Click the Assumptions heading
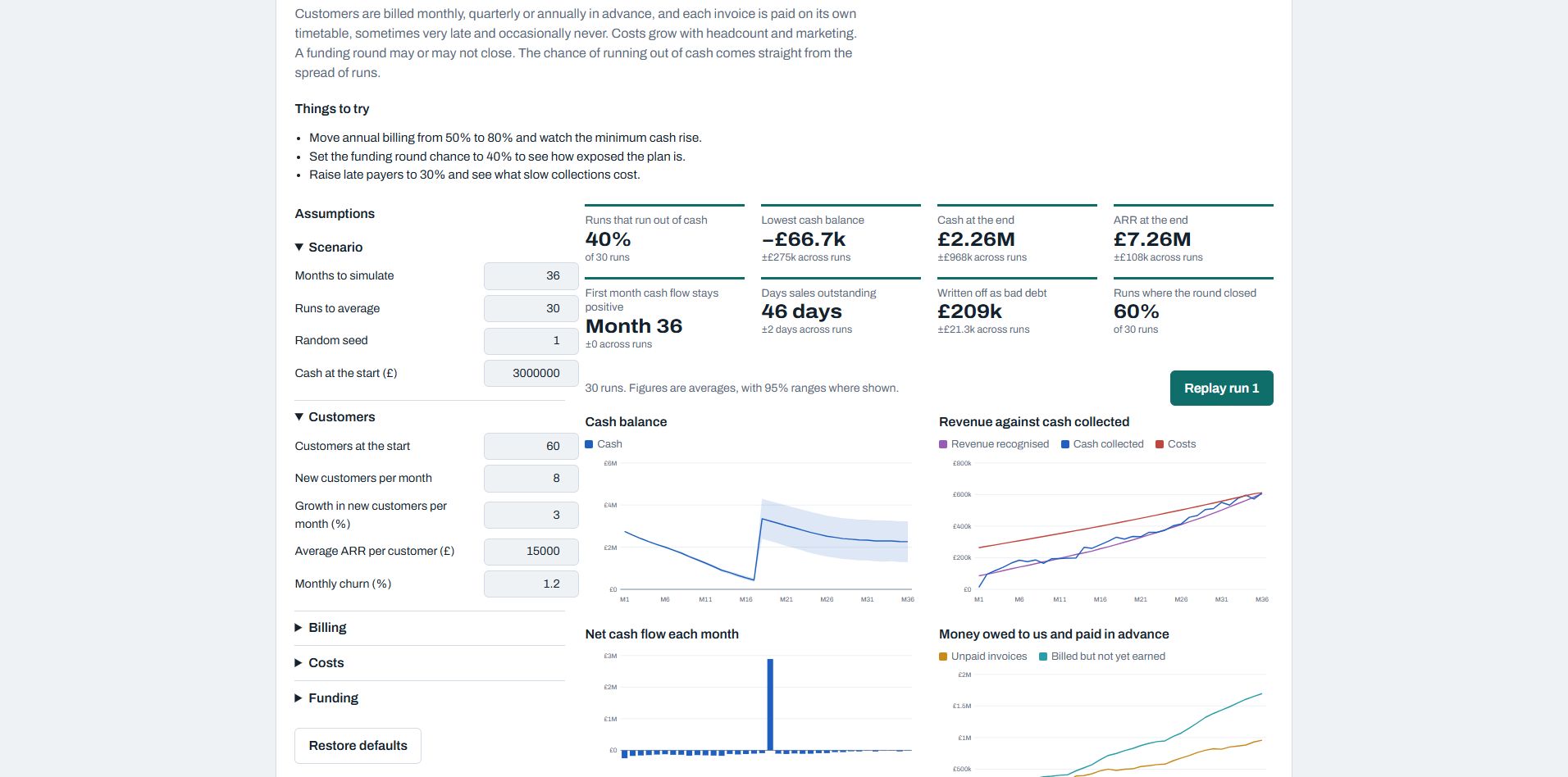 [x=335, y=213]
